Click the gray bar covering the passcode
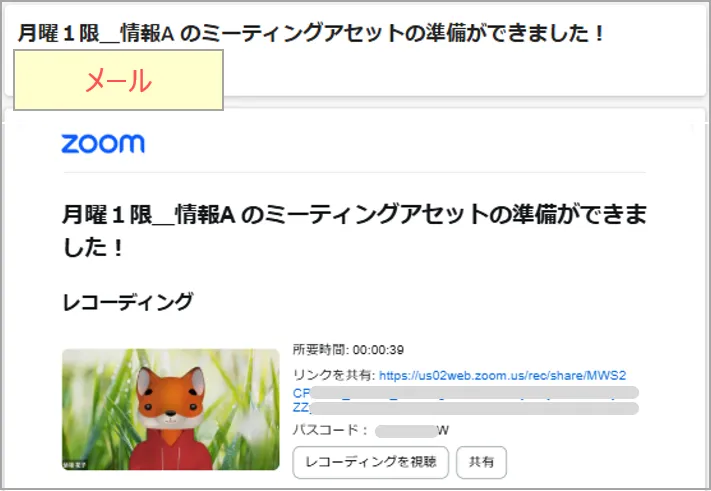Screen dimensions: 711x491 tap(406, 431)
